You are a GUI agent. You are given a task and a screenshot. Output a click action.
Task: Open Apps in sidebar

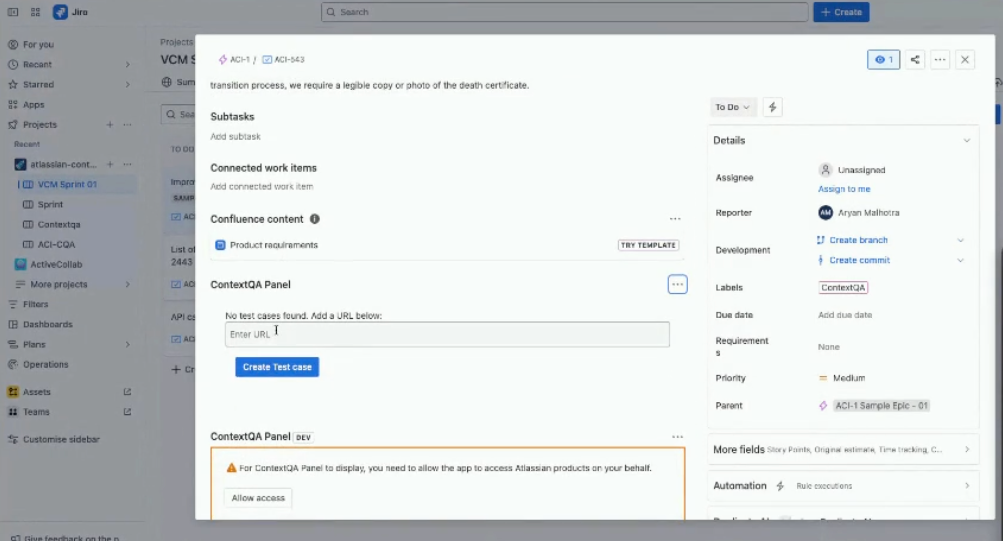(33, 105)
